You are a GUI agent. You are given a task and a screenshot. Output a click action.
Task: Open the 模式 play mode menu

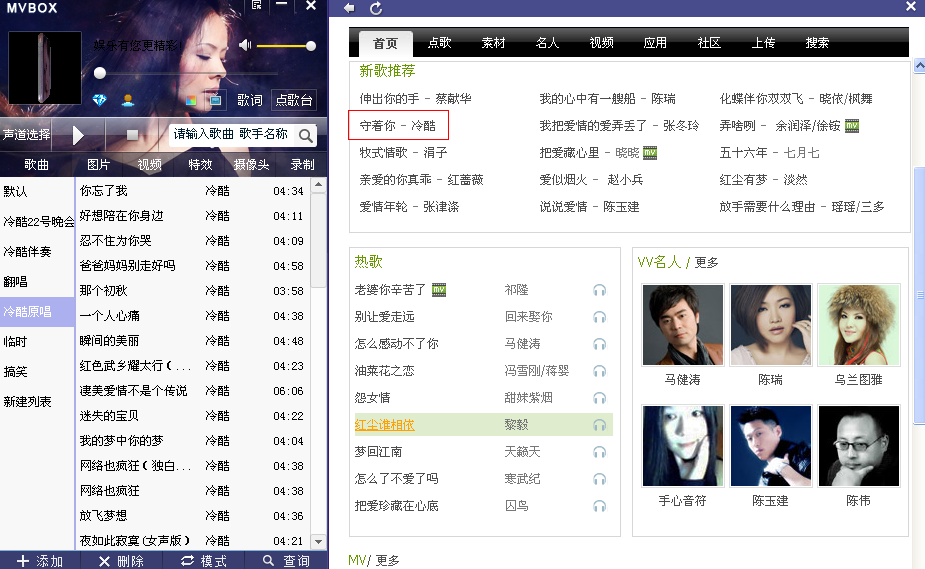203,561
